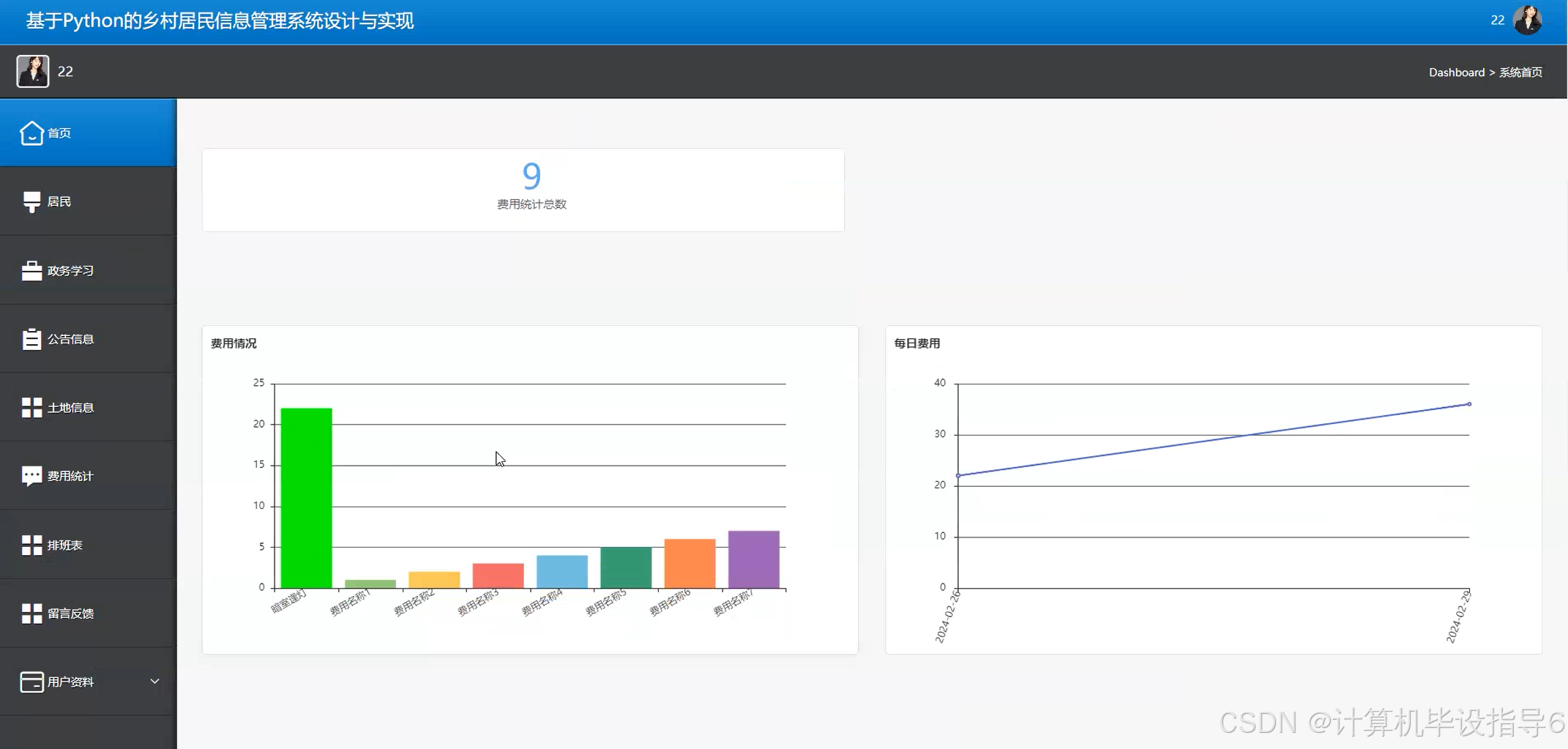Click the 费用情况 chart title
Image resolution: width=1568 pixels, height=749 pixels.
pos(234,343)
